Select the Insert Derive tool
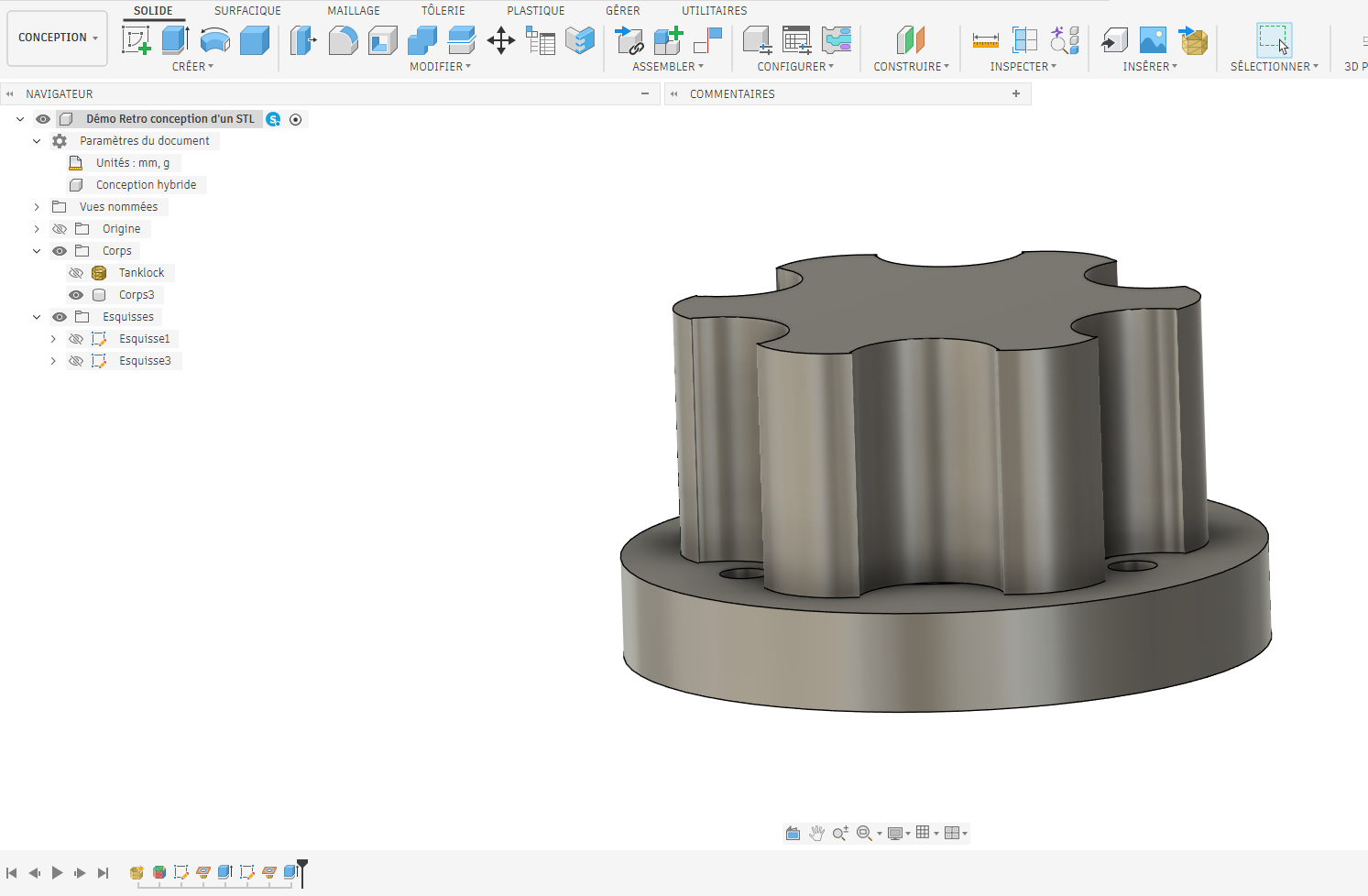1368x896 pixels. click(x=1114, y=40)
